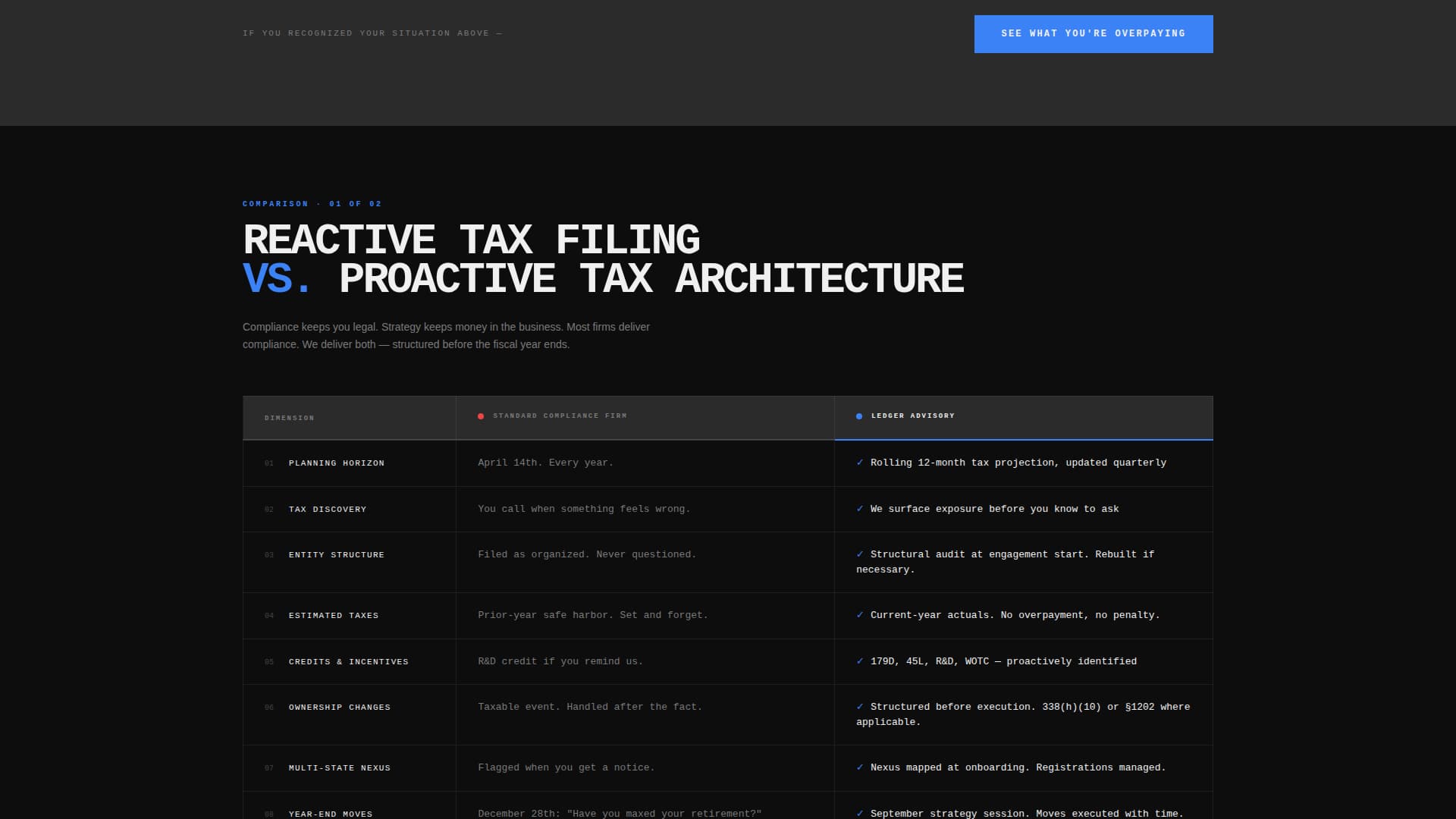Click the checkmark next to 179D, 45L, R&D

pos(860,661)
